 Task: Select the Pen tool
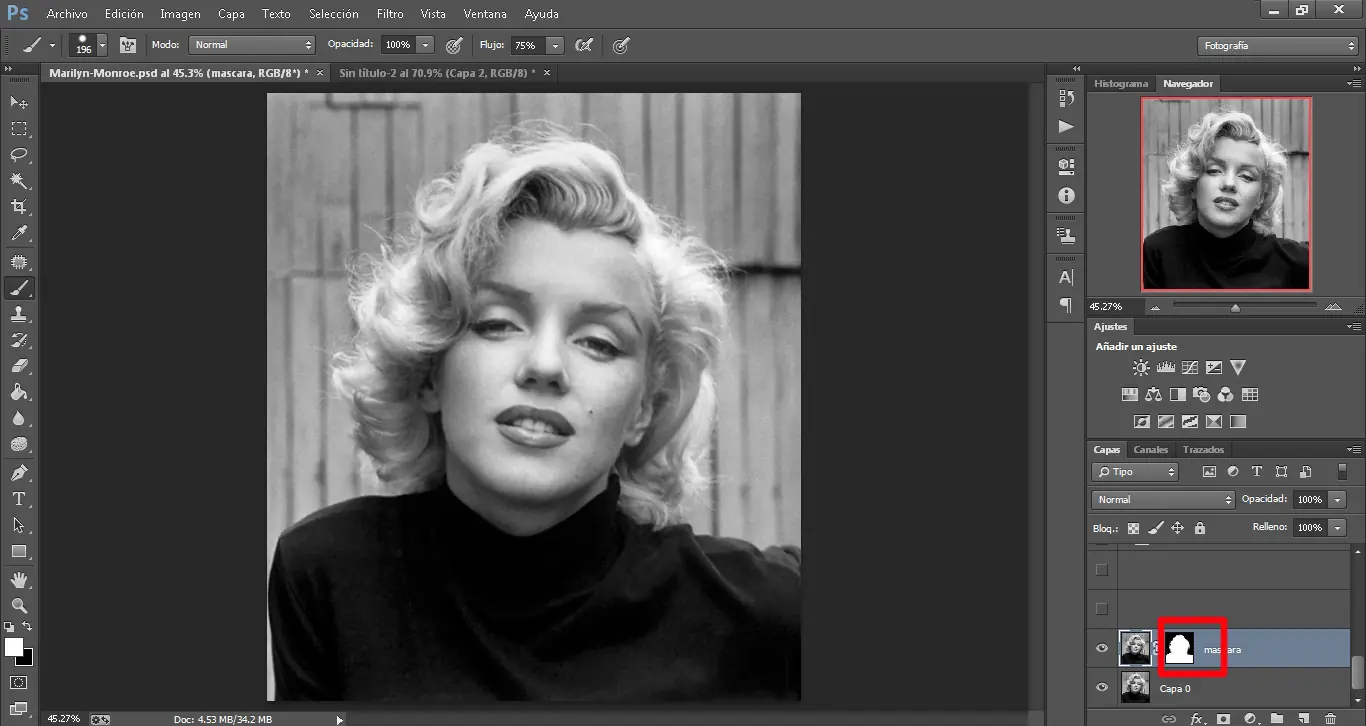pos(19,472)
